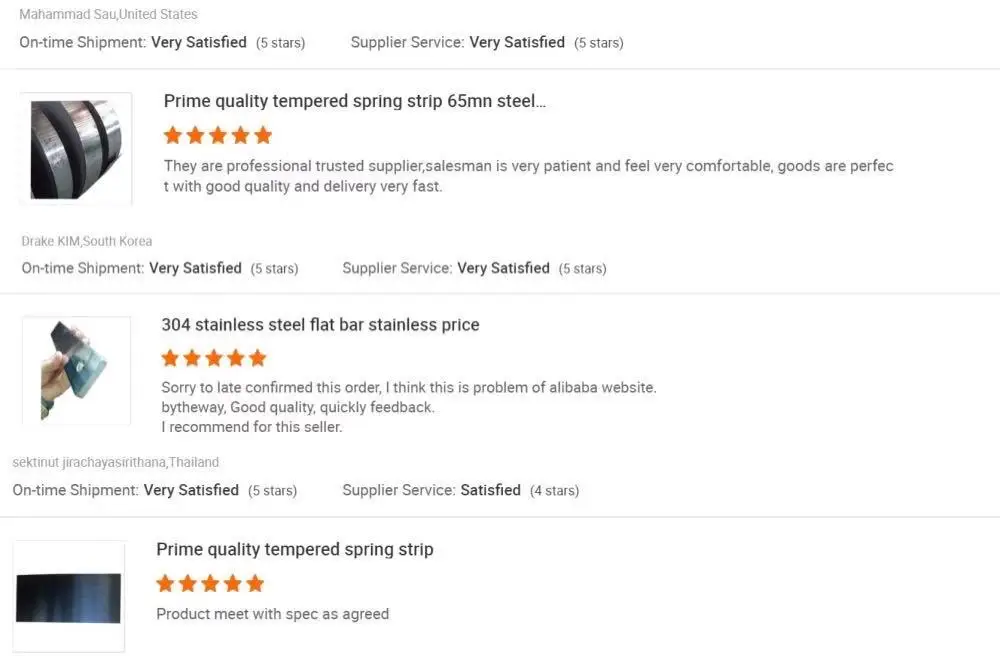Select reviewer Drake KIM, South Korea
This screenshot has width=1000, height=656.
[86, 241]
